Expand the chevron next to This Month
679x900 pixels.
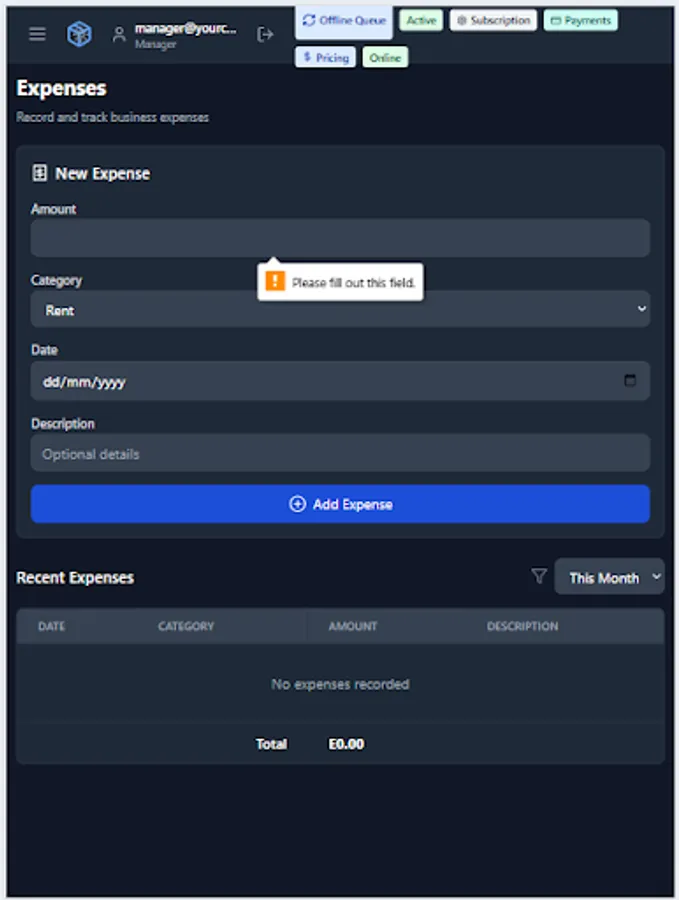(x=653, y=576)
